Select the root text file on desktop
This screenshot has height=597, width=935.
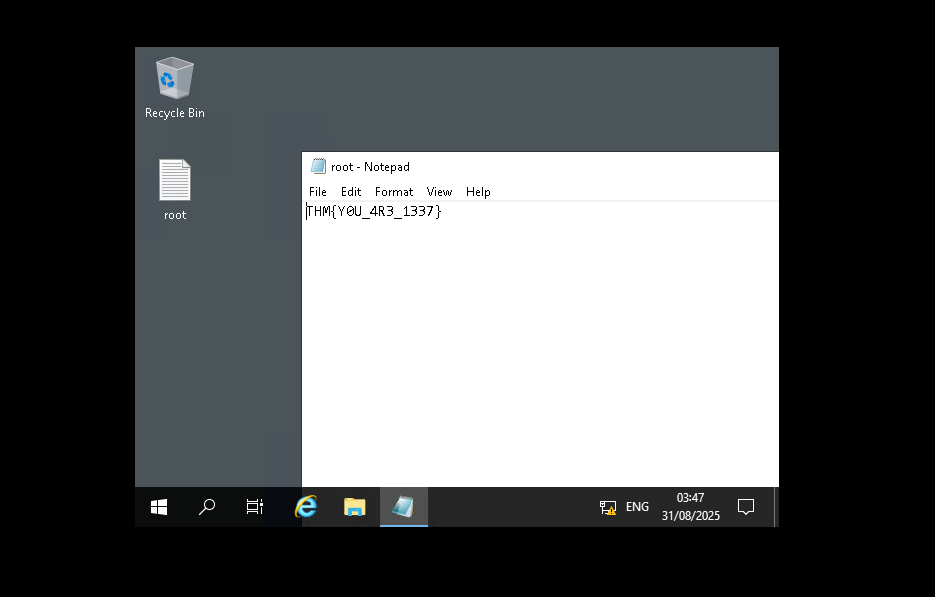pyautogui.click(x=174, y=189)
